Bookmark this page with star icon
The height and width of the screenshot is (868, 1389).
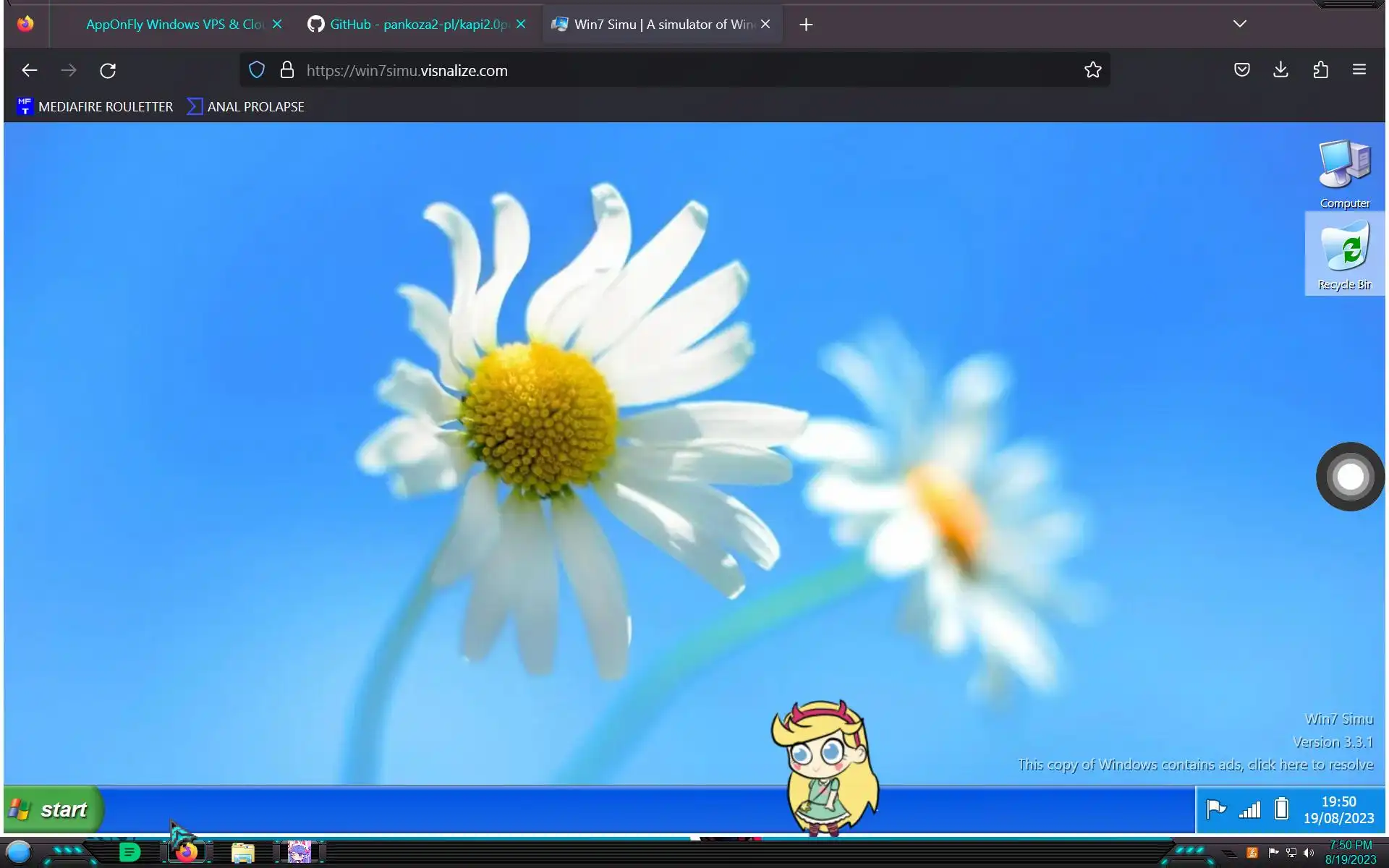[1092, 70]
